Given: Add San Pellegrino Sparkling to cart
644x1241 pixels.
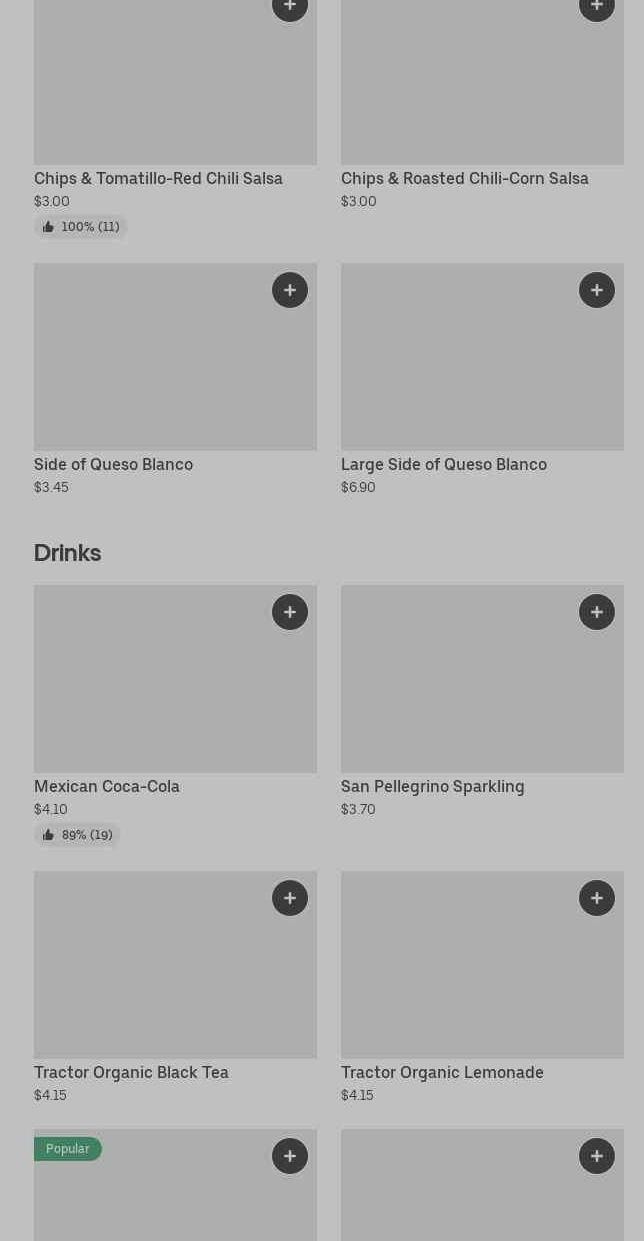Looking at the screenshot, I should [x=597, y=612].
